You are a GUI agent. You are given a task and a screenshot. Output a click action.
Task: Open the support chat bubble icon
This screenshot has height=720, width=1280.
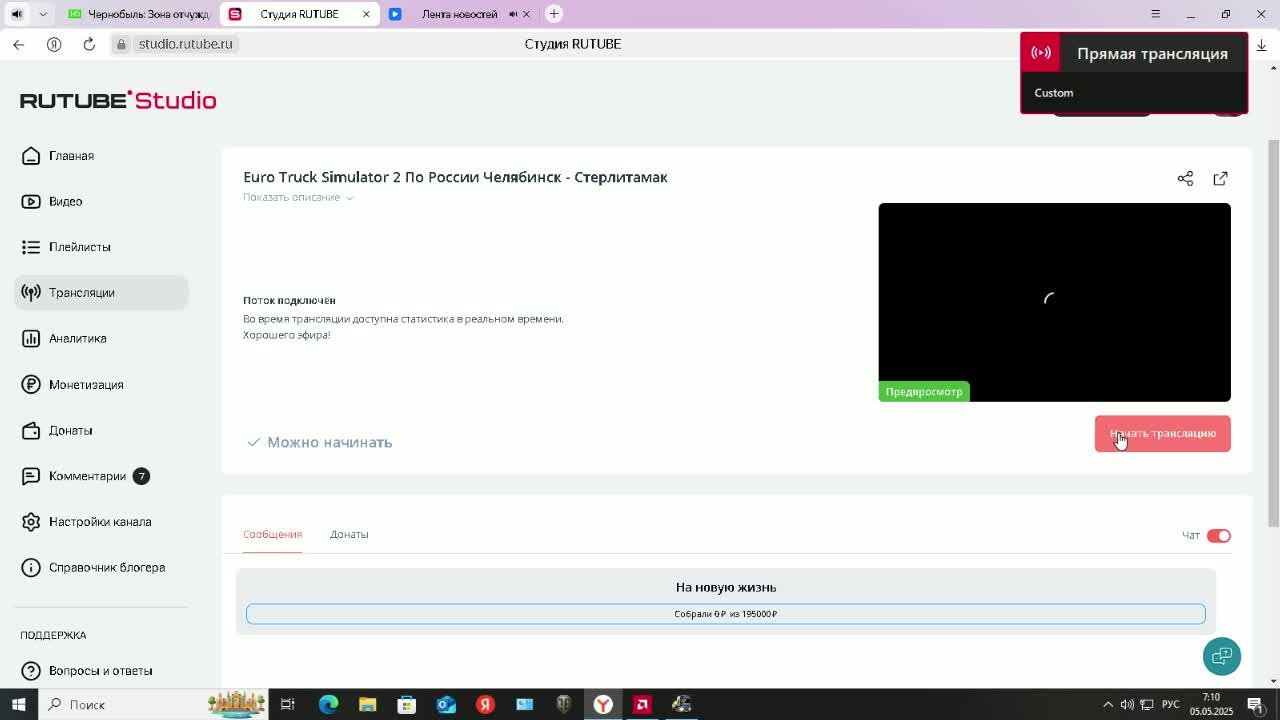click(1222, 656)
